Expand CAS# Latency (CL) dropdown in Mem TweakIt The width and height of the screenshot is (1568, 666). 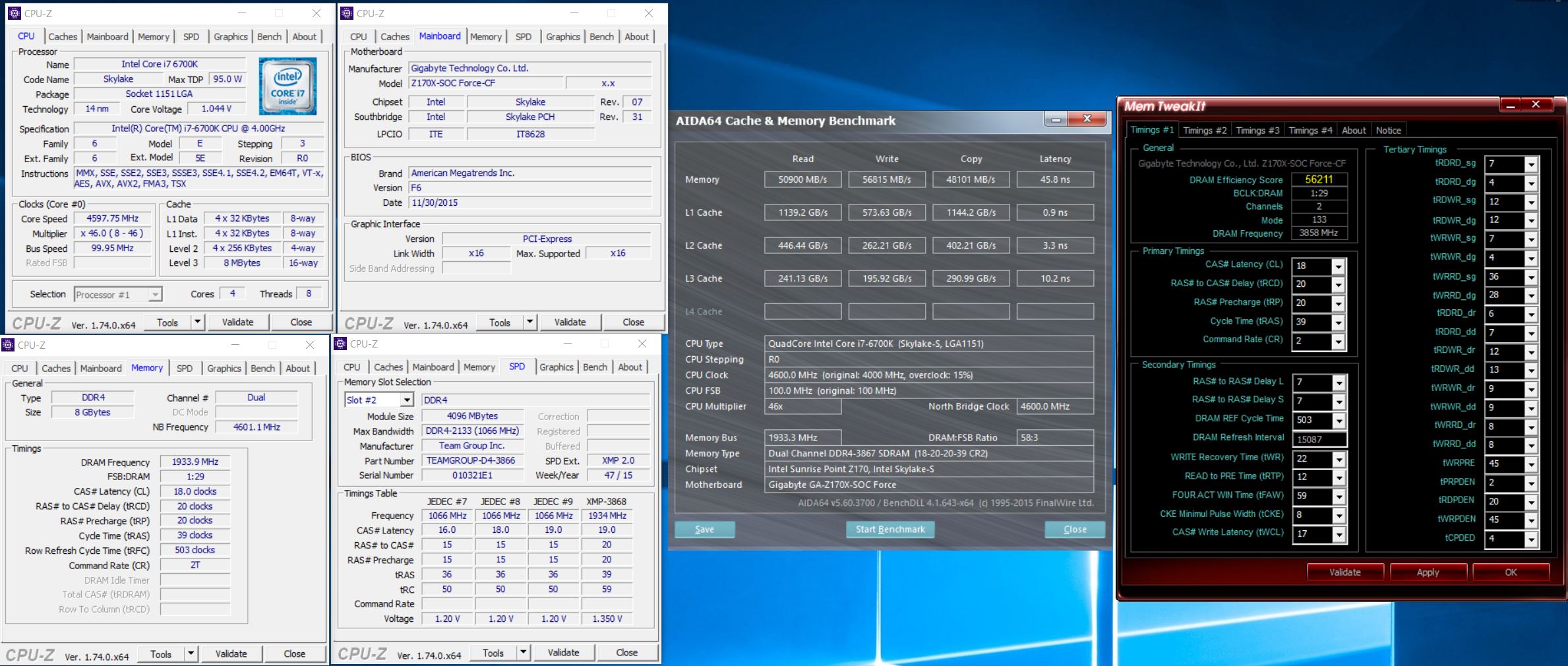(1338, 266)
